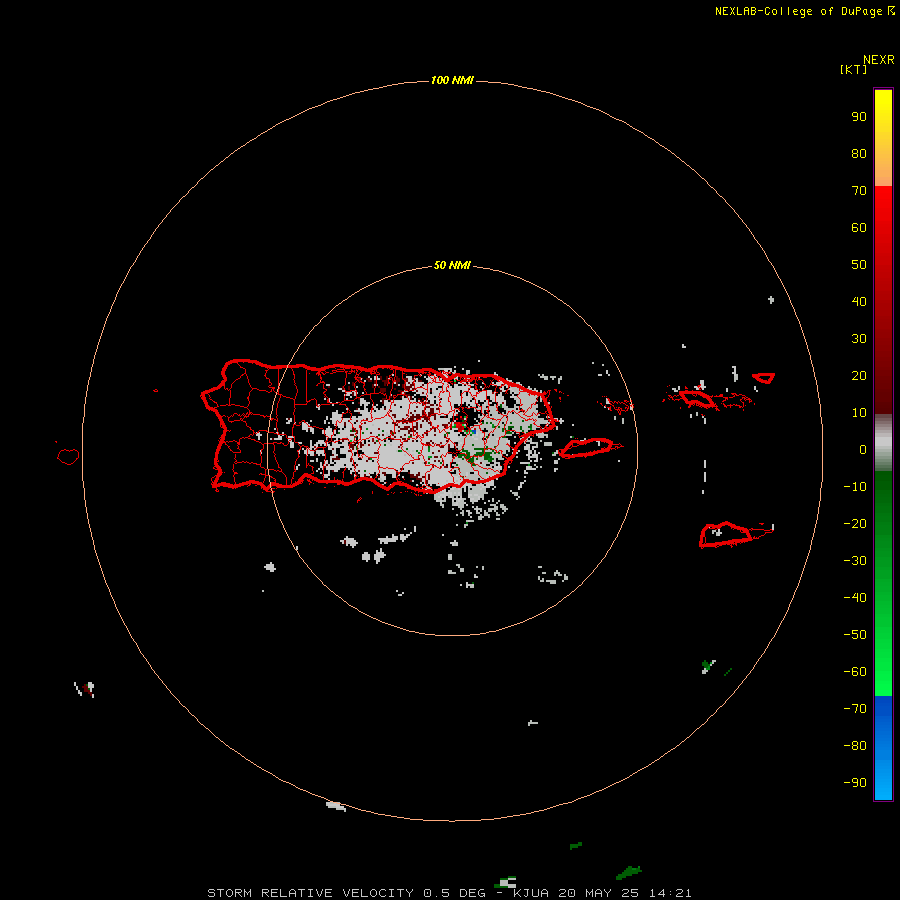Click the 10 value on the velocity scale
The image size is (900, 900).
click(859, 413)
